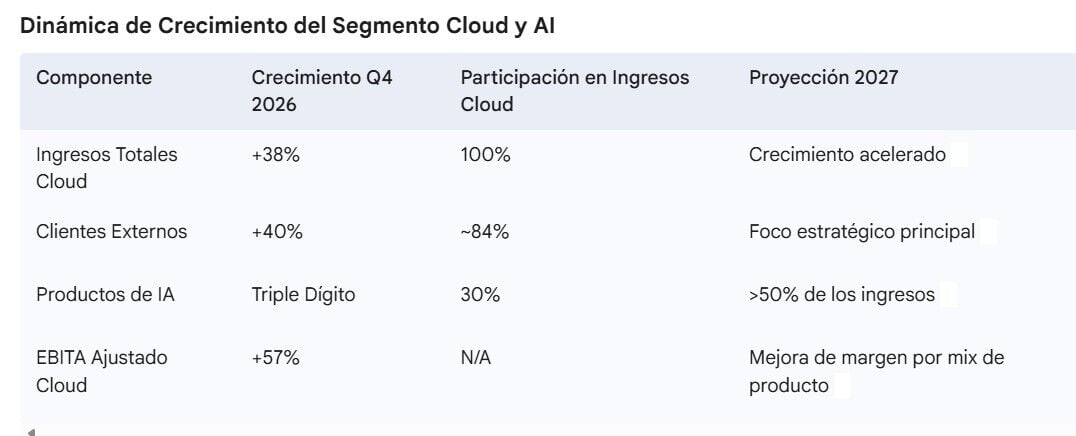This screenshot has height=436, width=1076.
Task: Select the 'Componente' column header
Action: (x=94, y=78)
